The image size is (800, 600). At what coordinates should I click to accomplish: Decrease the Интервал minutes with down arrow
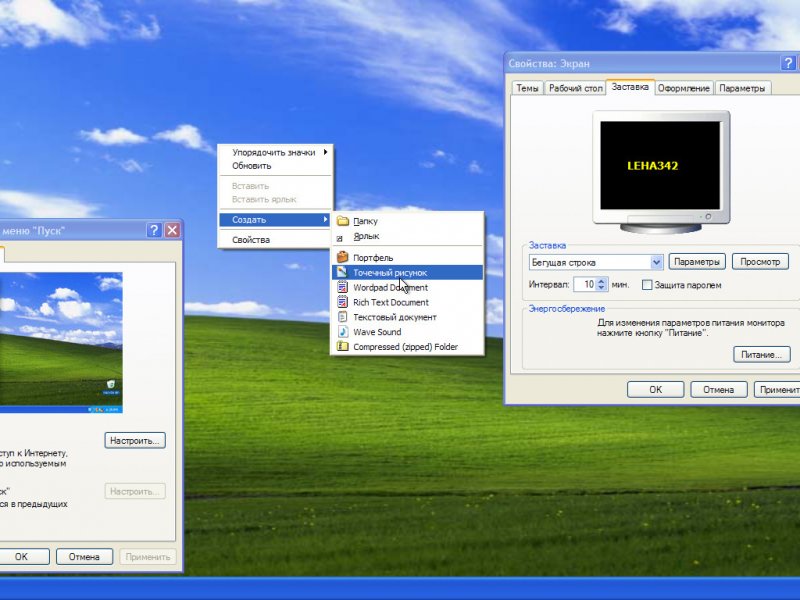pos(602,288)
